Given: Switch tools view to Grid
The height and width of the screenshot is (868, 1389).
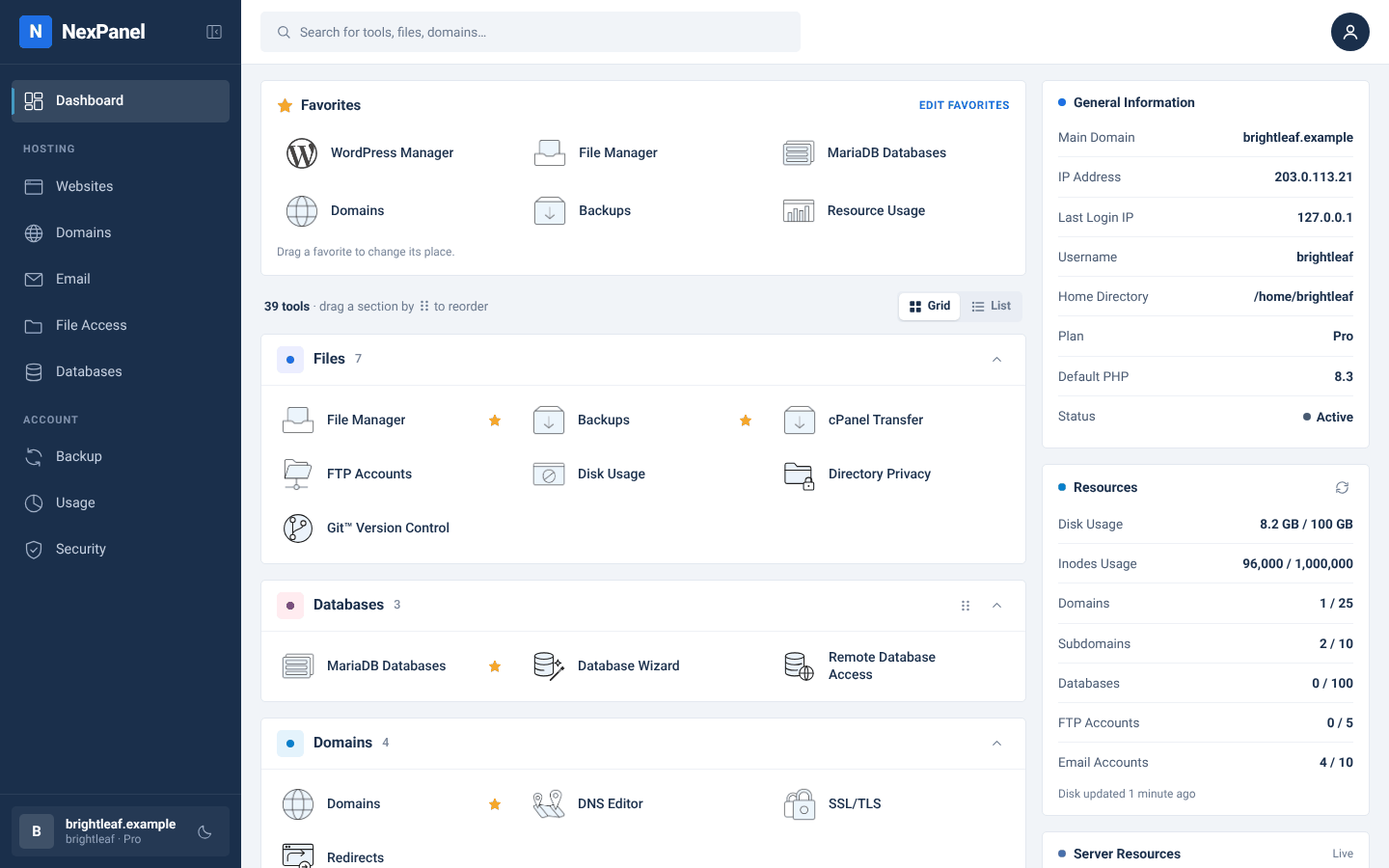Looking at the screenshot, I should [930, 306].
